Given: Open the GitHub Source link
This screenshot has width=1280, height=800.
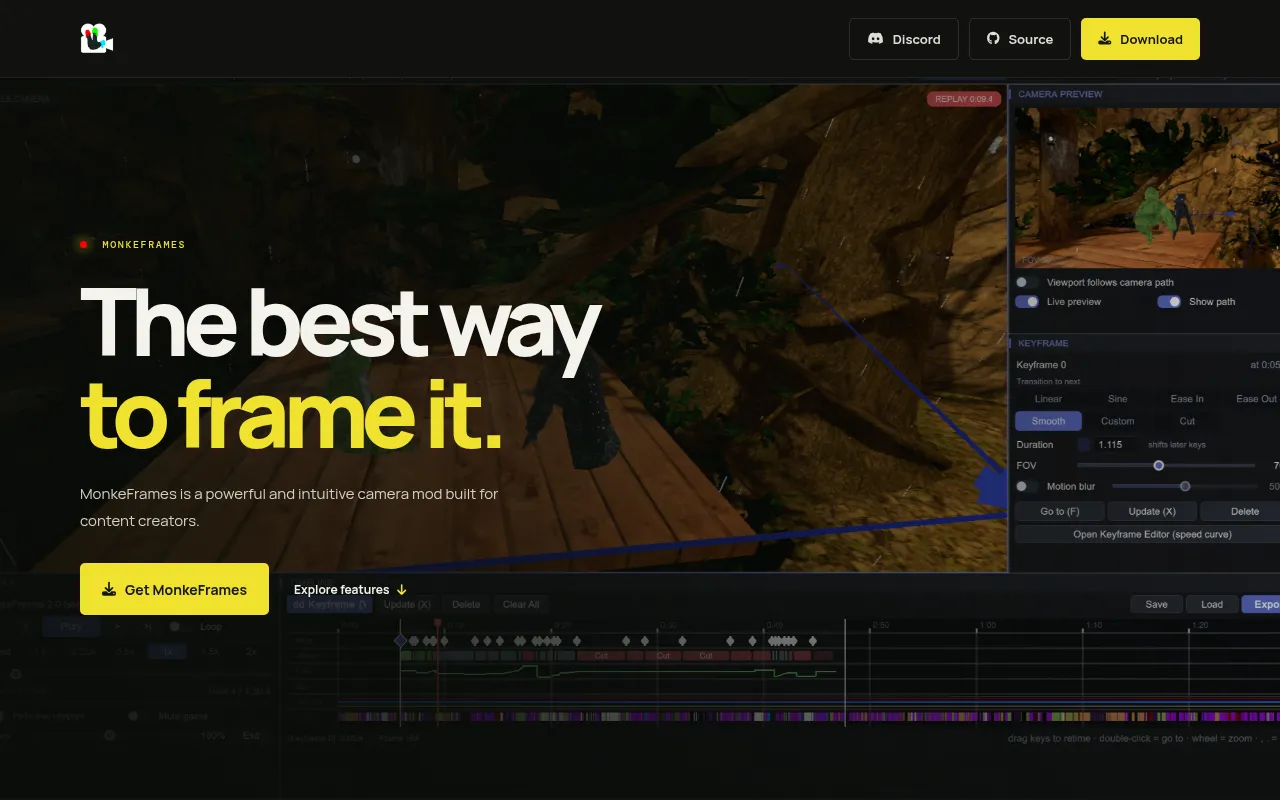Looking at the screenshot, I should [1020, 39].
